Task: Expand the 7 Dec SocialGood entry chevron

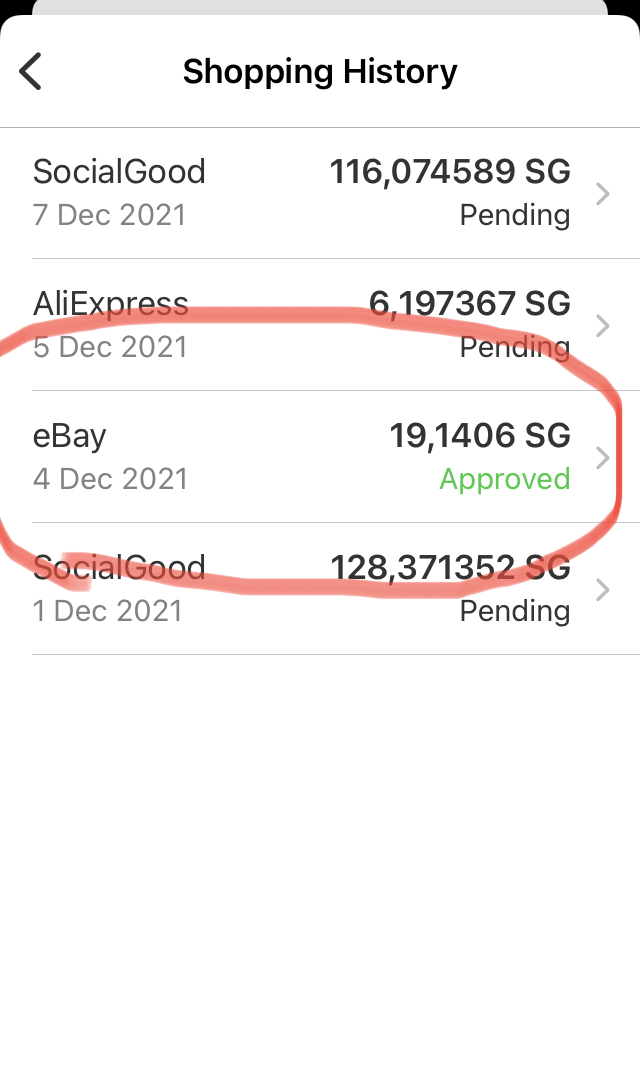Action: (x=602, y=194)
